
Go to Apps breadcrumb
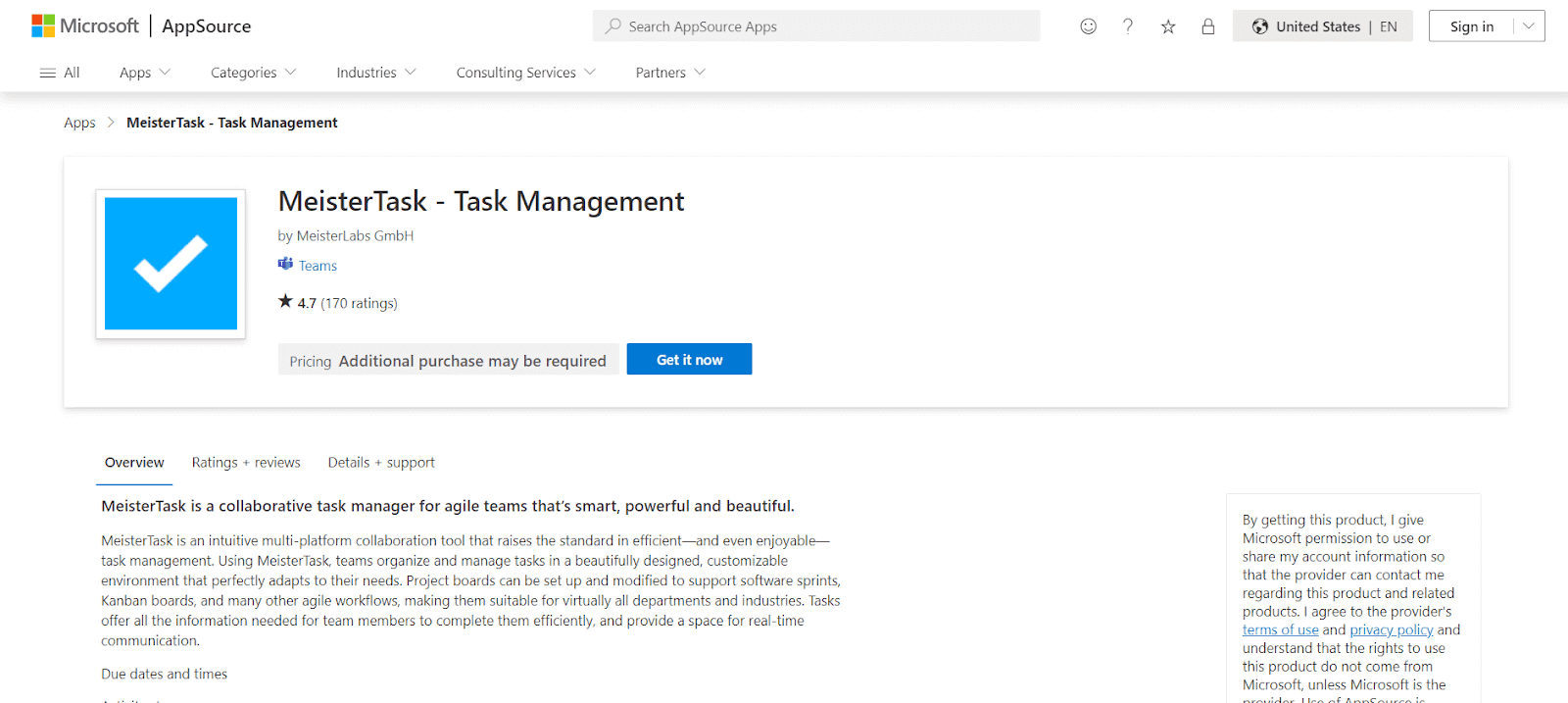pyautogui.click(x=79, y=123)
